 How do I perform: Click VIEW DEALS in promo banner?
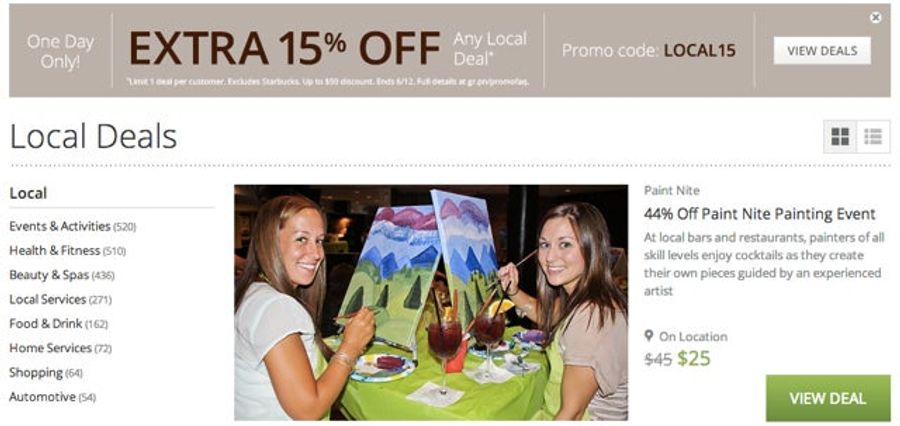[x=822, y=51]
